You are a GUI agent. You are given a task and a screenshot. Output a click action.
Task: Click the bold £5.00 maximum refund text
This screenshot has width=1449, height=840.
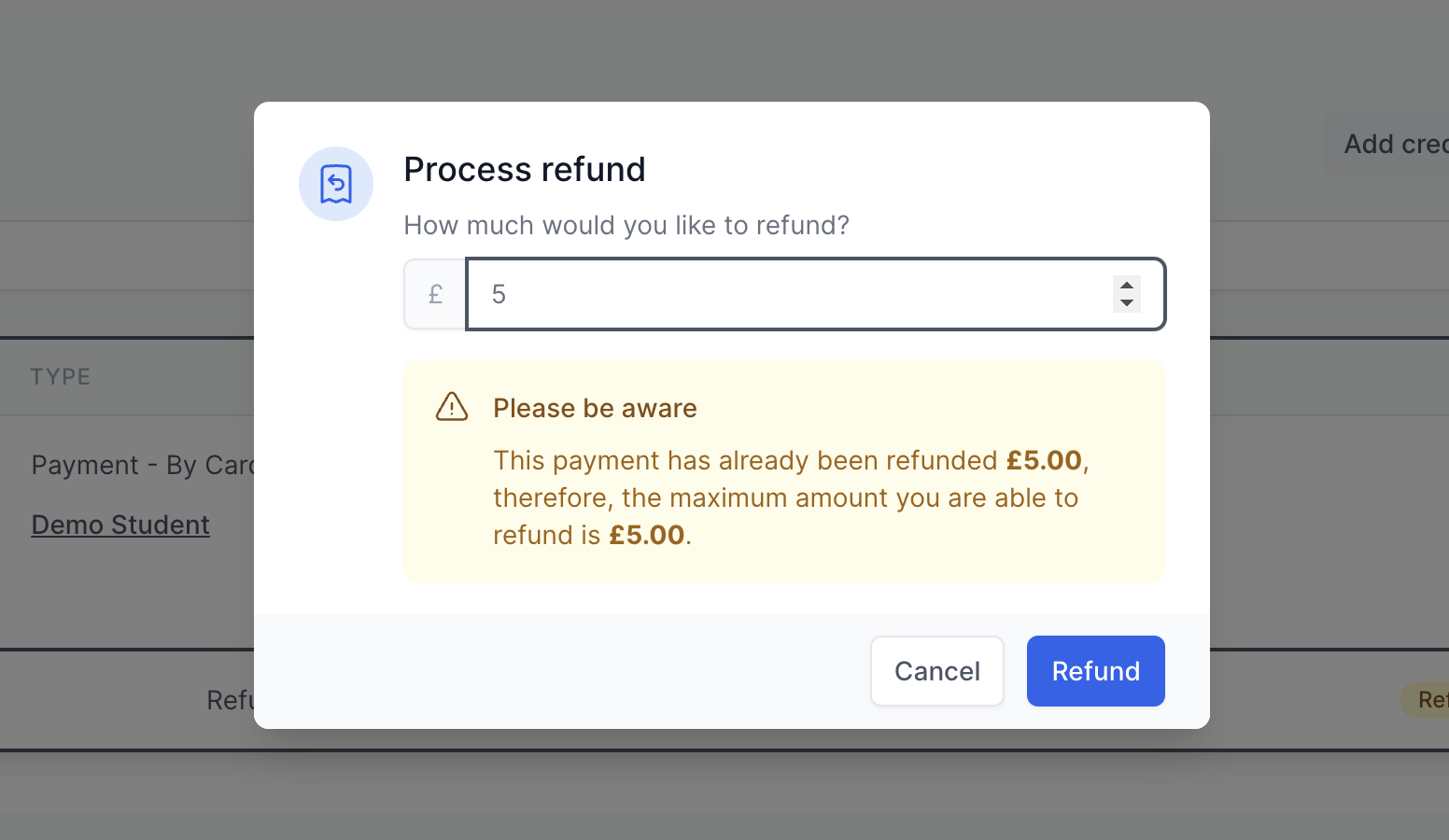pyautogui.click(x=648, y=535)
